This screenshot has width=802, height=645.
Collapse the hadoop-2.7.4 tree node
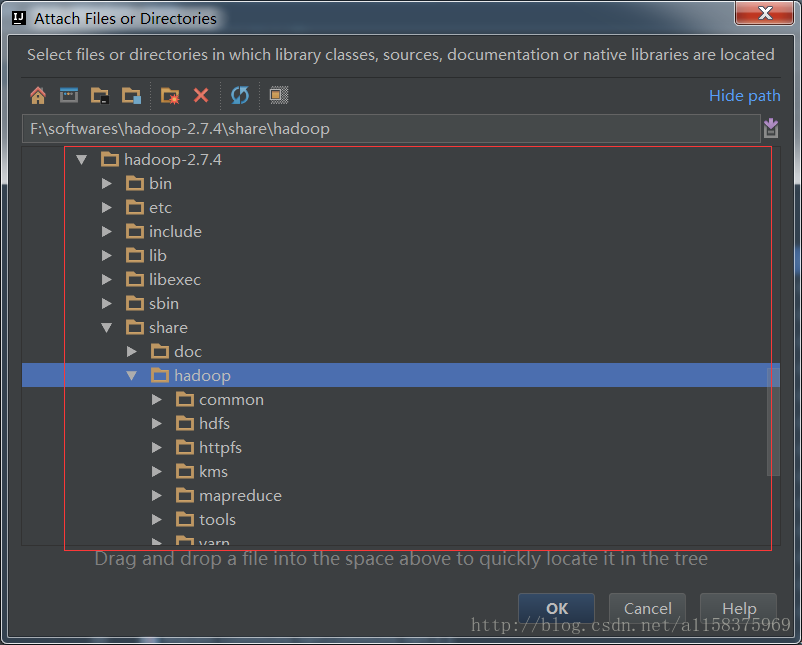click(x=81, y=160)
